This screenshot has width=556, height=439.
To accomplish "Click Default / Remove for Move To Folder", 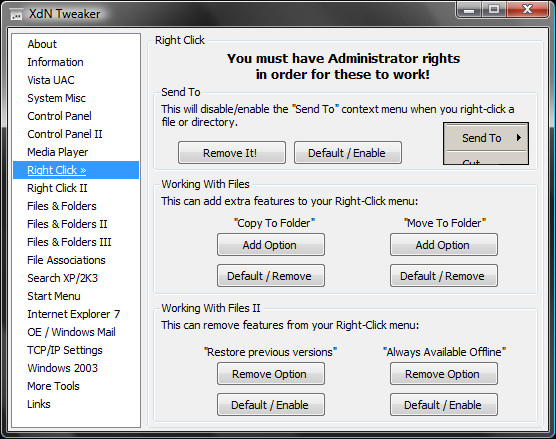I will 444,276.
